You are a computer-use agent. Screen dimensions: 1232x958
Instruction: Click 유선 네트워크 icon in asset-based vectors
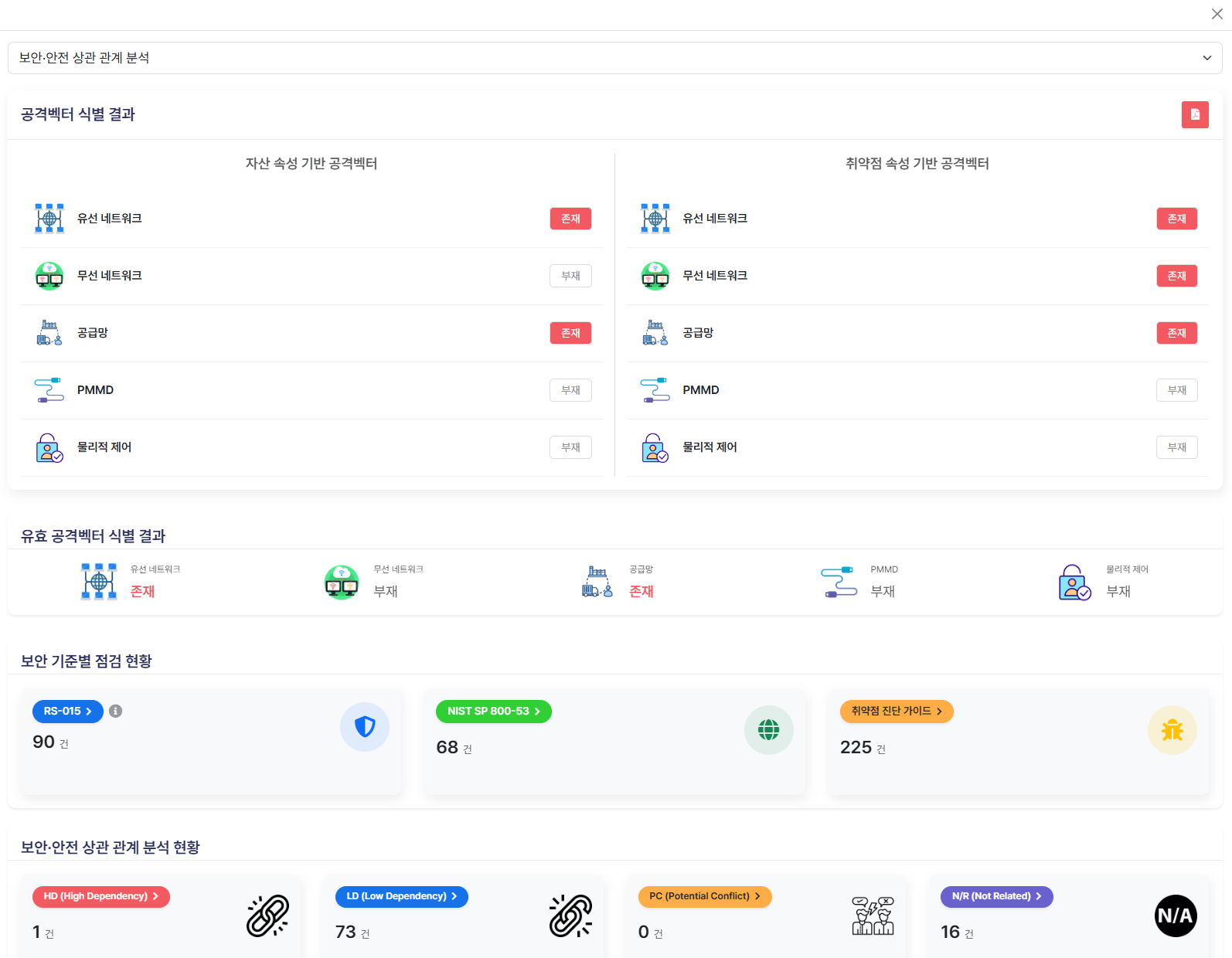point(49,219)
